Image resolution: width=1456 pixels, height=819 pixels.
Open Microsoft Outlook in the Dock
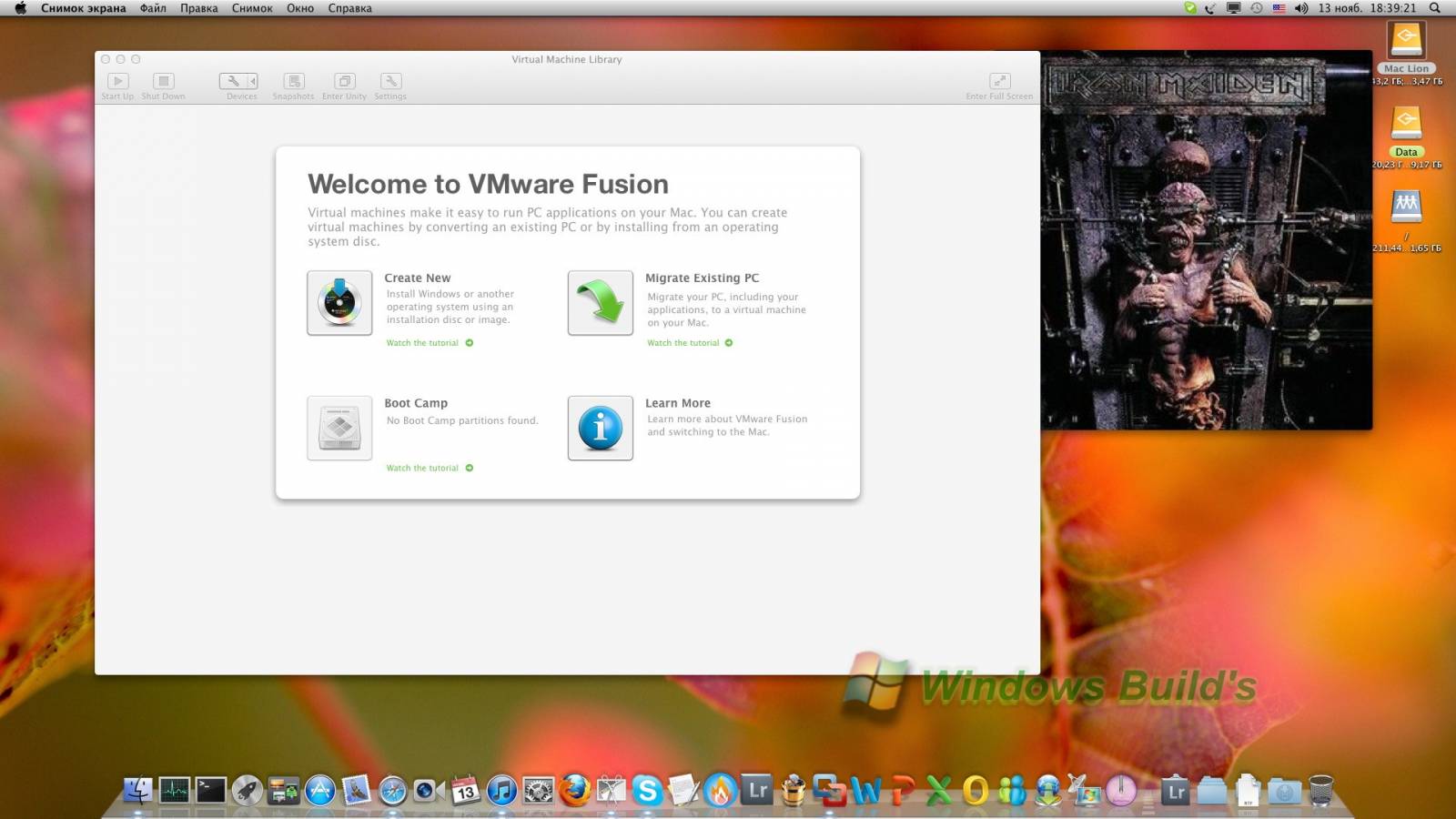[x=975, y=790]
